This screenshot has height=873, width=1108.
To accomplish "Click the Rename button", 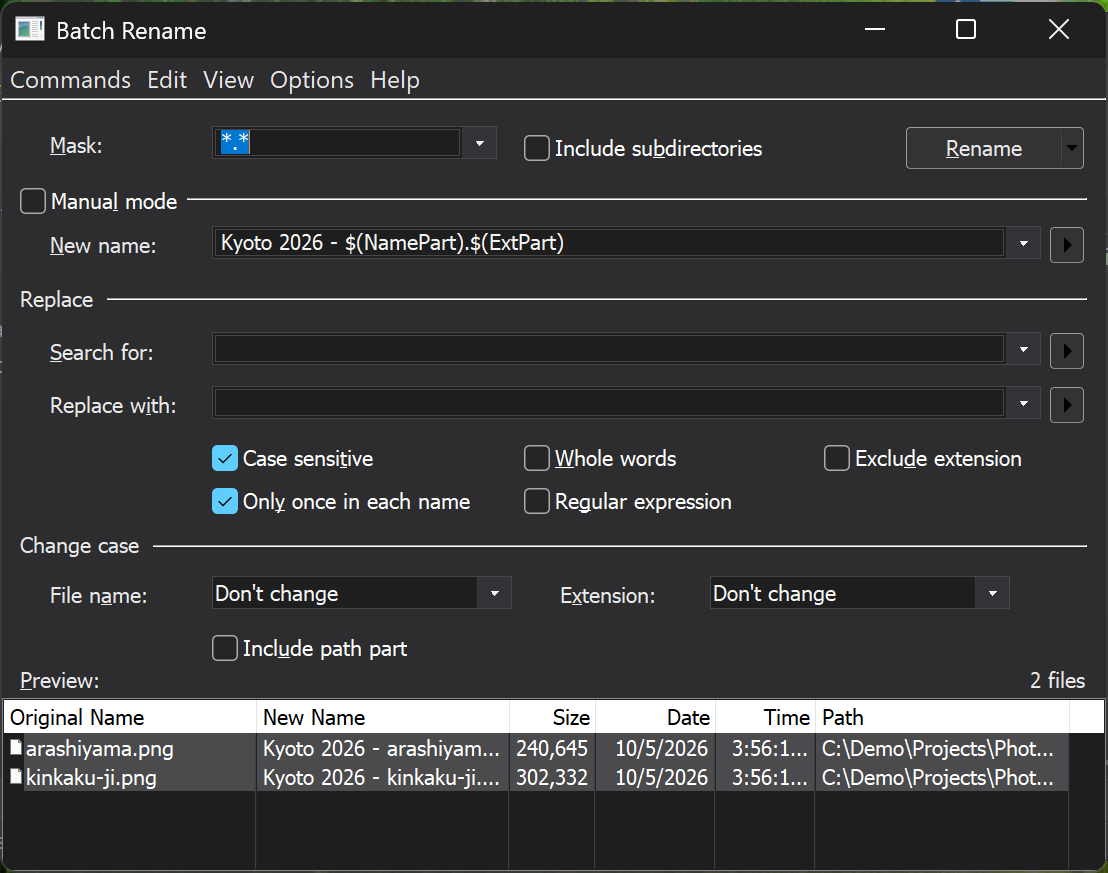I will (984, 148).
